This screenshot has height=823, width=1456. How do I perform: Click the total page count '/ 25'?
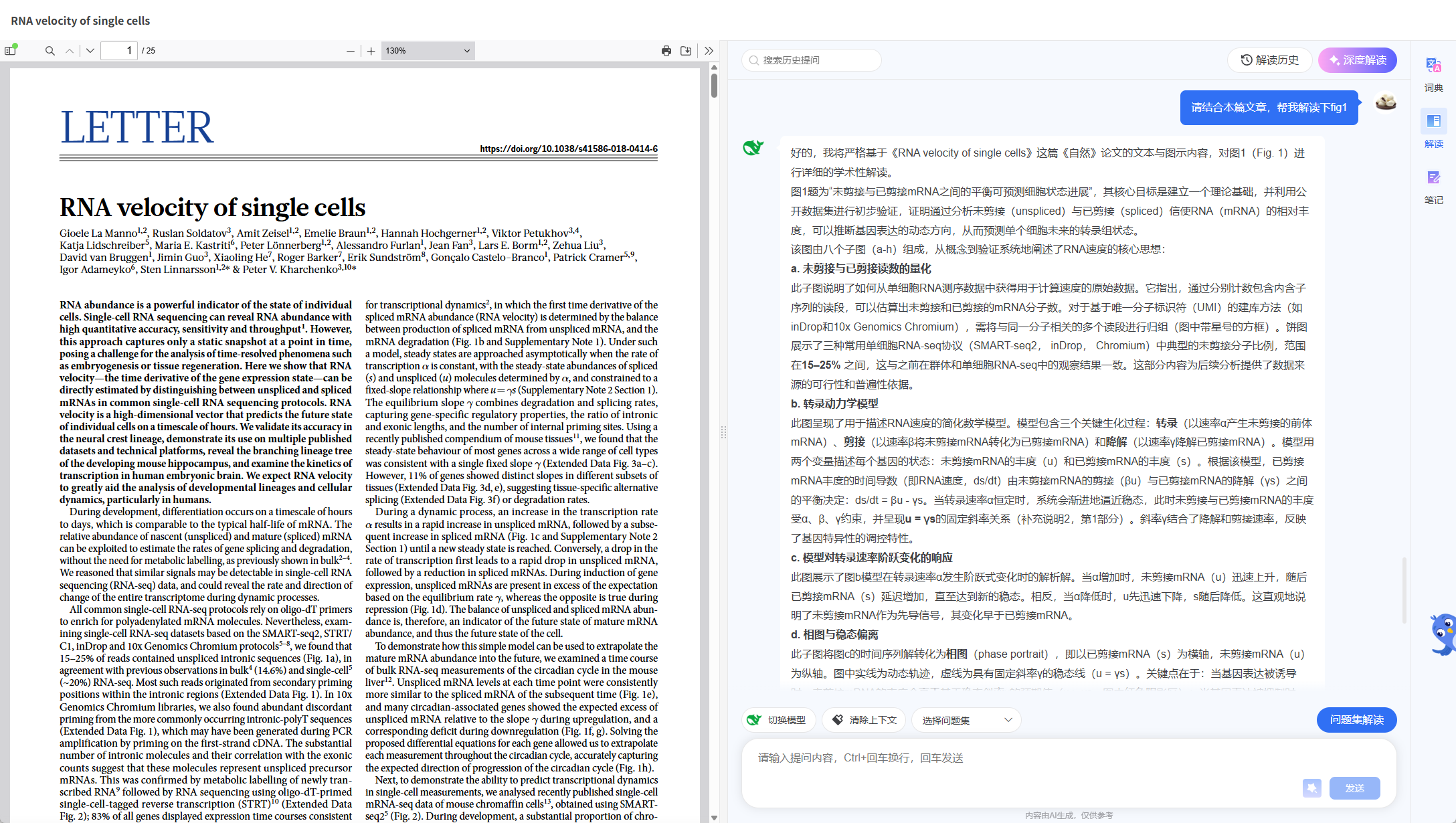tap(149, 51)
